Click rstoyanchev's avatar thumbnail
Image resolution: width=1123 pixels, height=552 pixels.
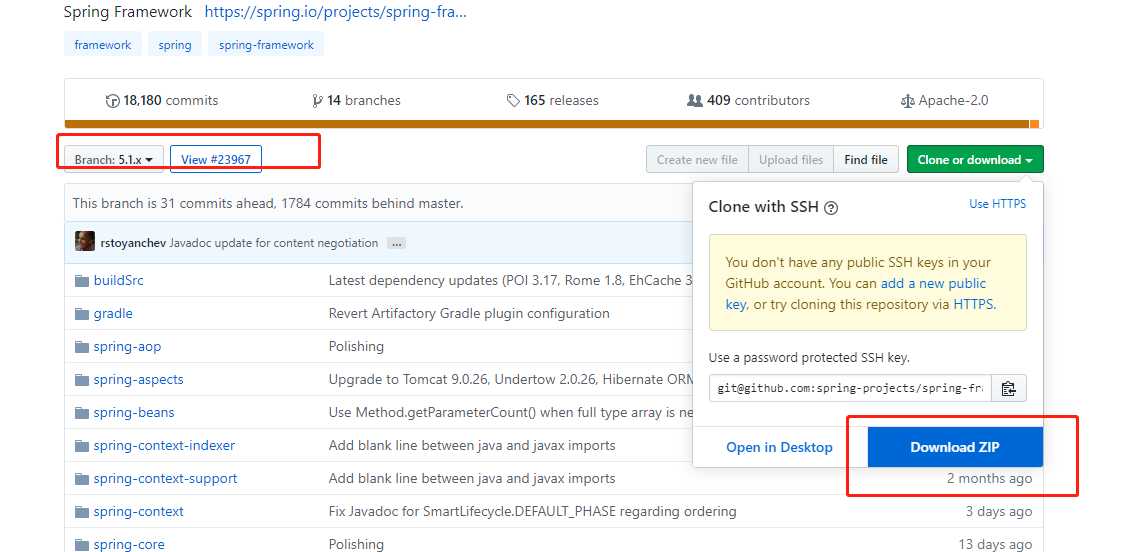[85, 241]
